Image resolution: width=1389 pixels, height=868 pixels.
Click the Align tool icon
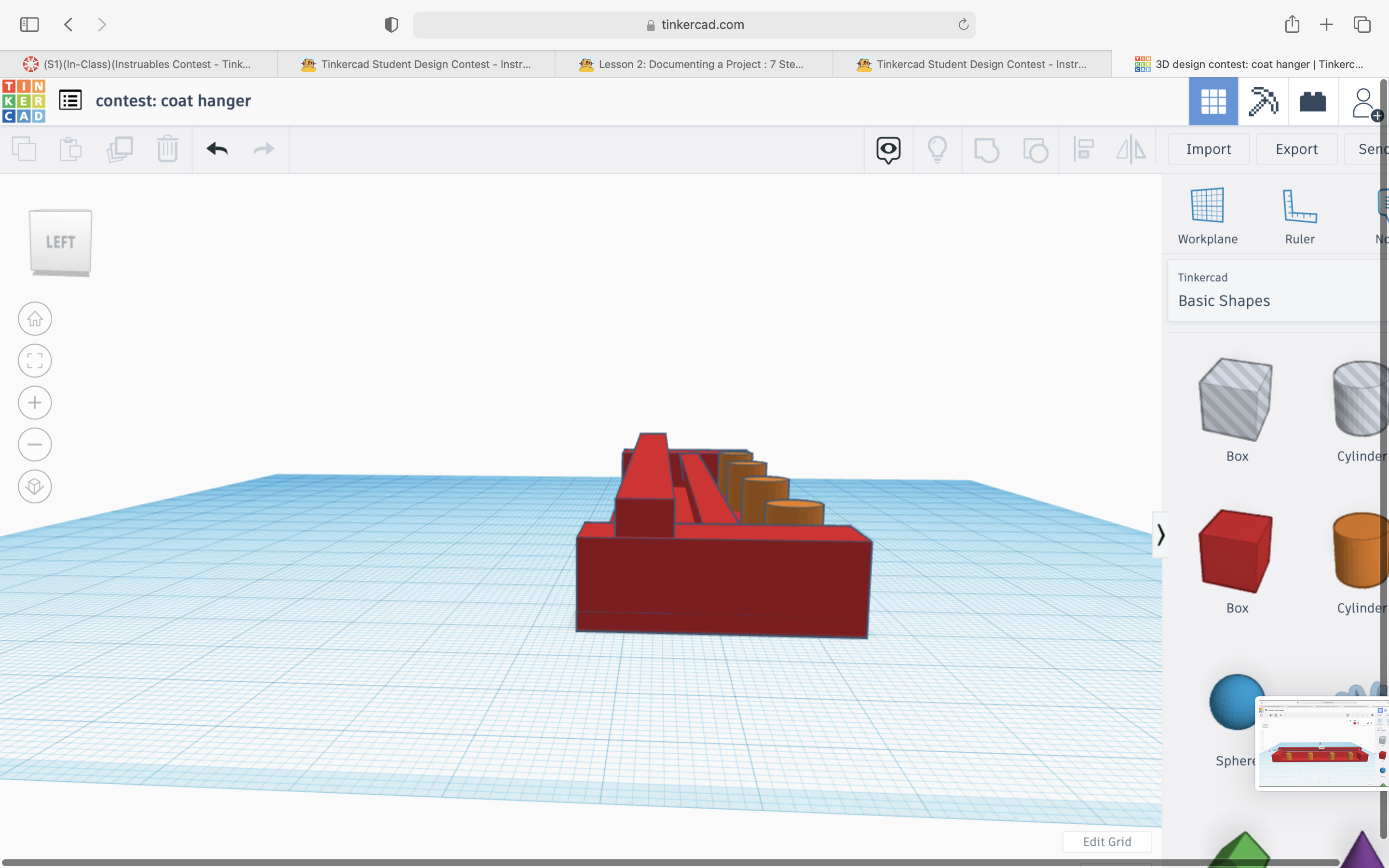(x=1084, y=149)
